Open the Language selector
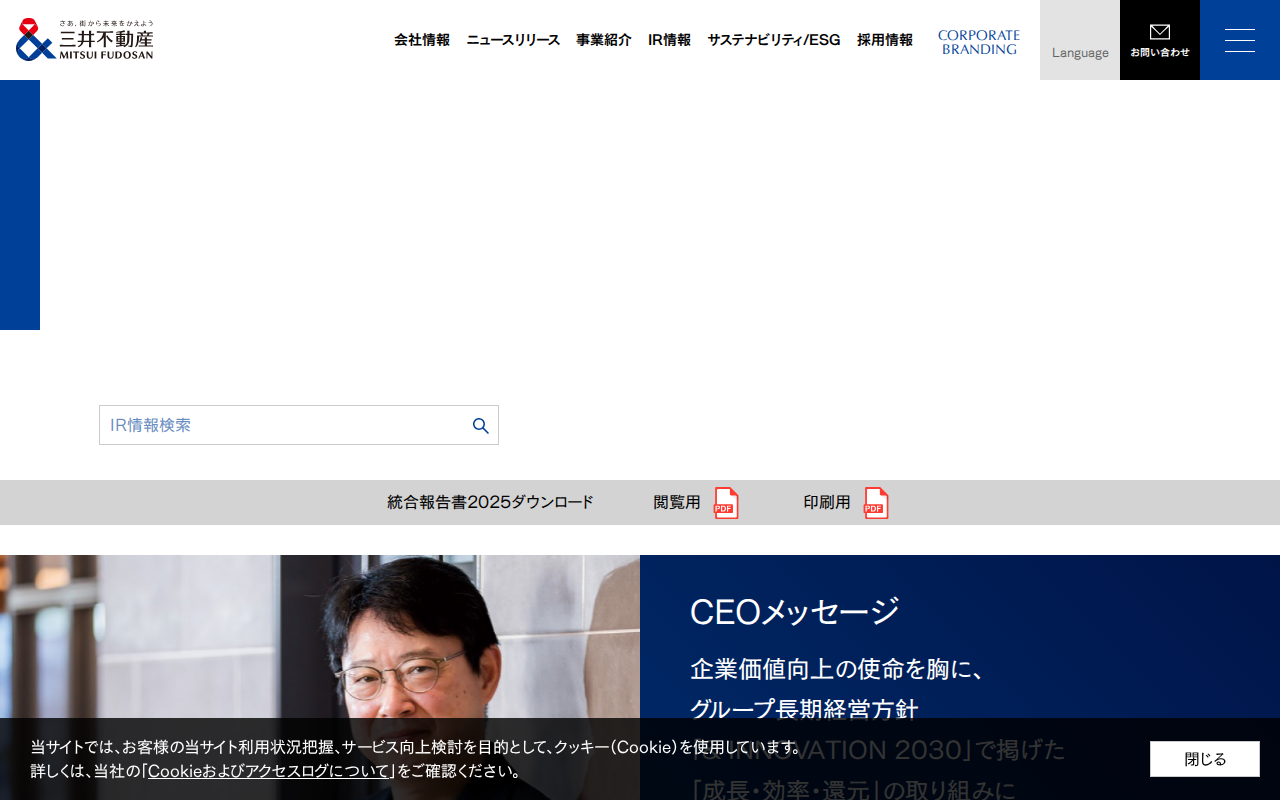The width and height of the screenshot is (1280, 800). click(1080, 40)
